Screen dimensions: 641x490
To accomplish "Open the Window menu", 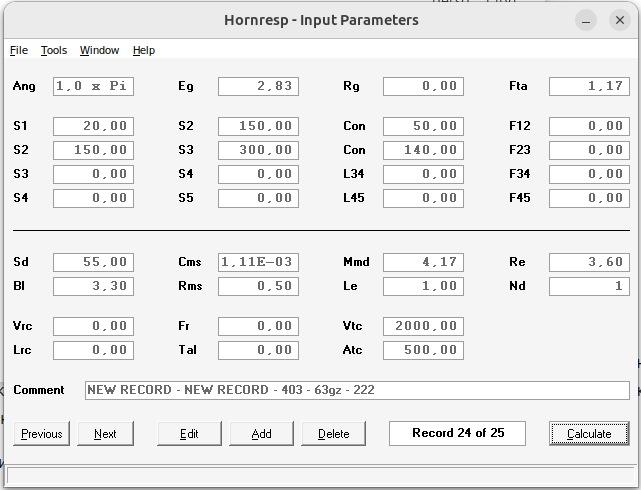I will 99,50.
